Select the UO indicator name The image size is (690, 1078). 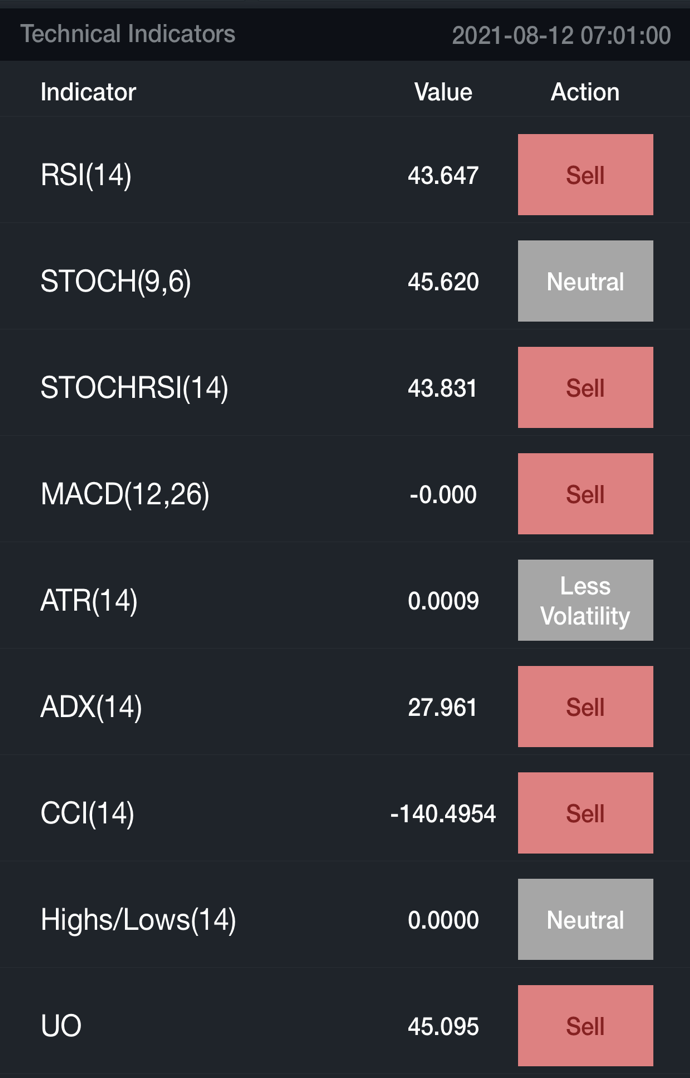61,1026
